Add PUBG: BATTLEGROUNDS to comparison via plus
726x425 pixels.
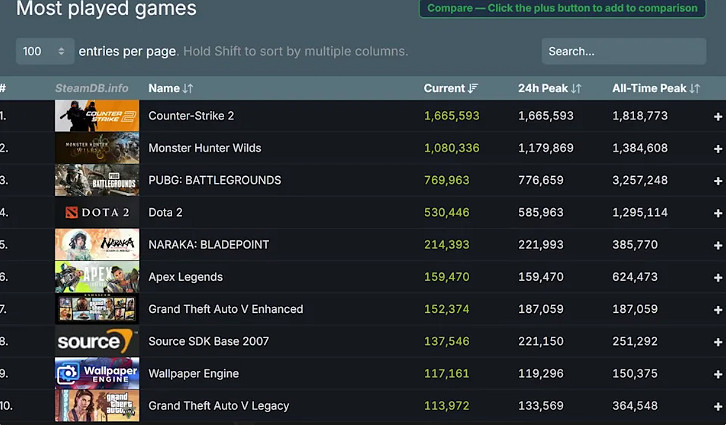(718, 181)
